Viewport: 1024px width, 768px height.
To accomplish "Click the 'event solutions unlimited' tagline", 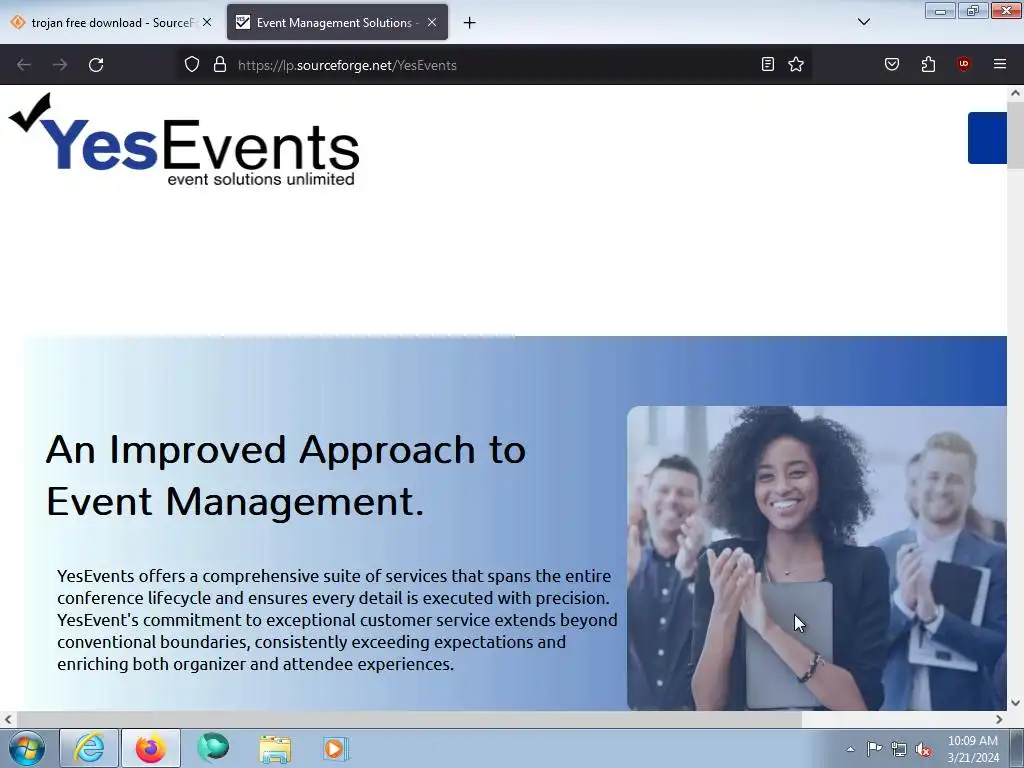I will coord(261,179).
